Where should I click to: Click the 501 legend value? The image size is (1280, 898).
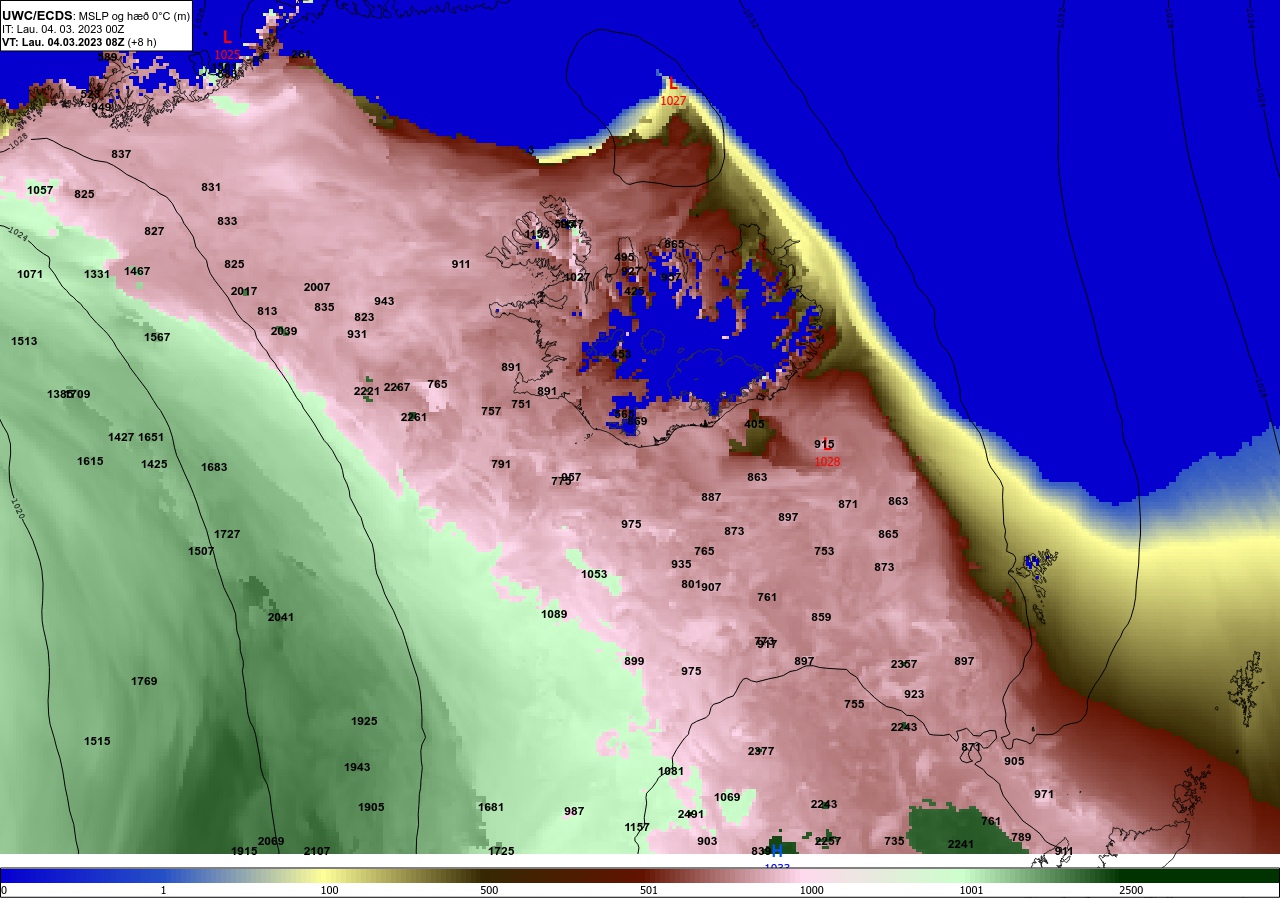pyautogui.click(x=649, y=890)
